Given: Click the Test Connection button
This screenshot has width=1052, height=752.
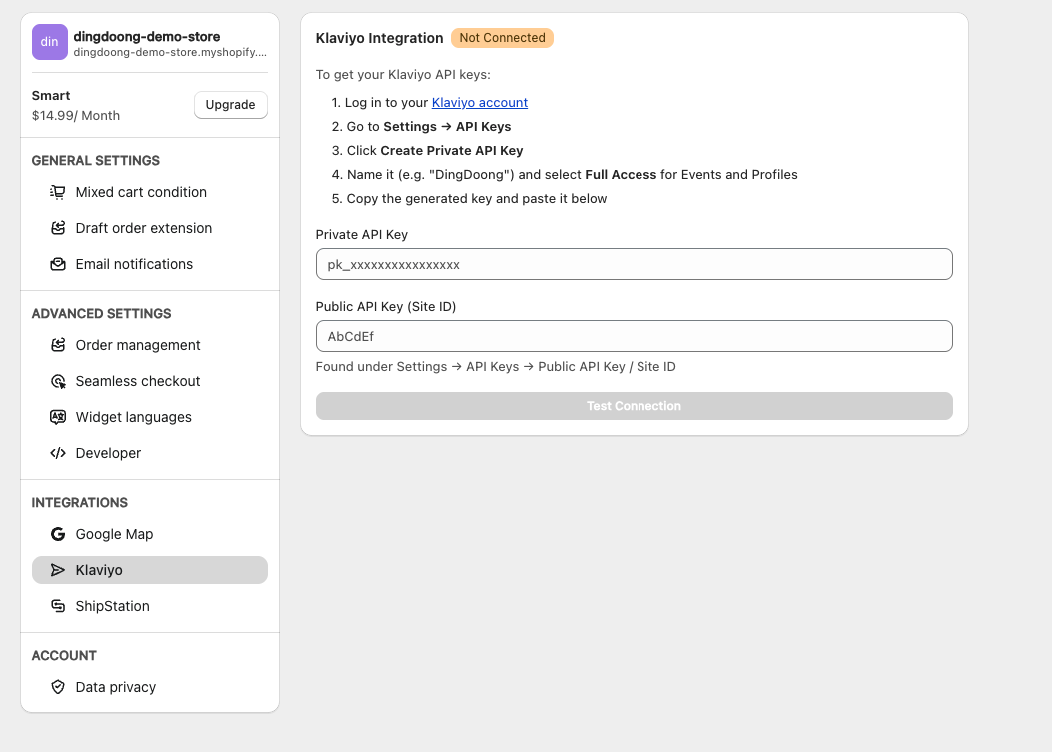Looking at the screenshot, I should coord(634,406).
